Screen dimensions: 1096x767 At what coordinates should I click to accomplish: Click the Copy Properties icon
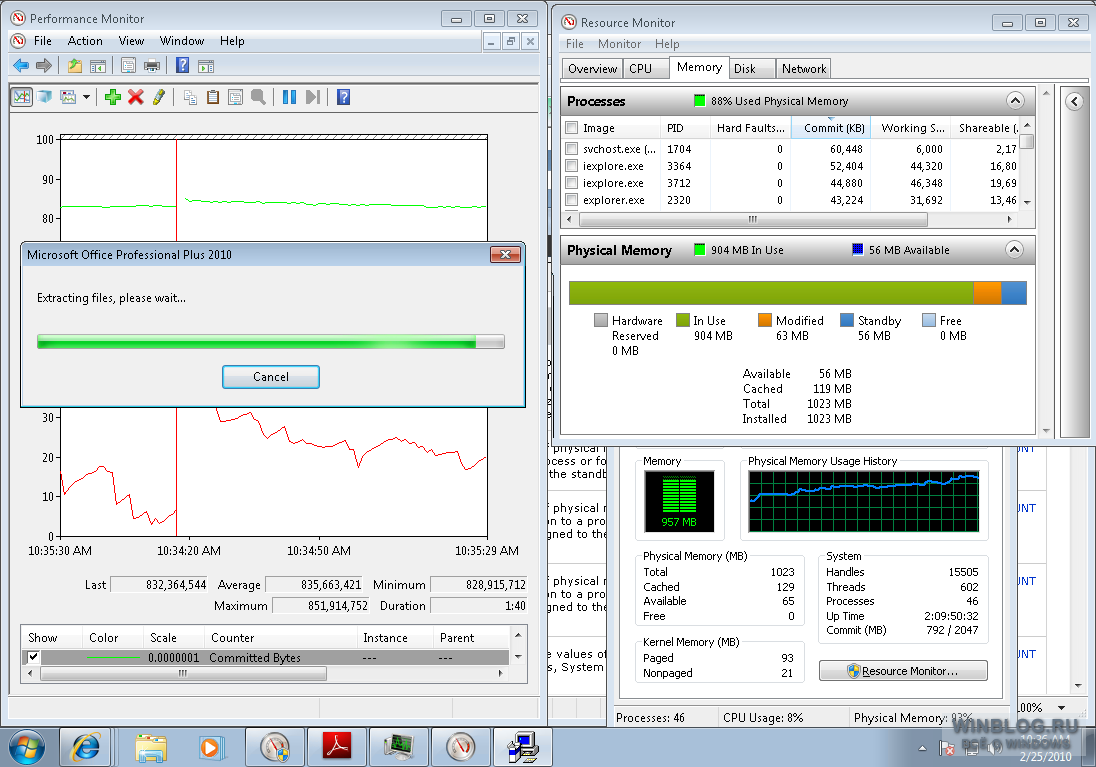point(189,97)
